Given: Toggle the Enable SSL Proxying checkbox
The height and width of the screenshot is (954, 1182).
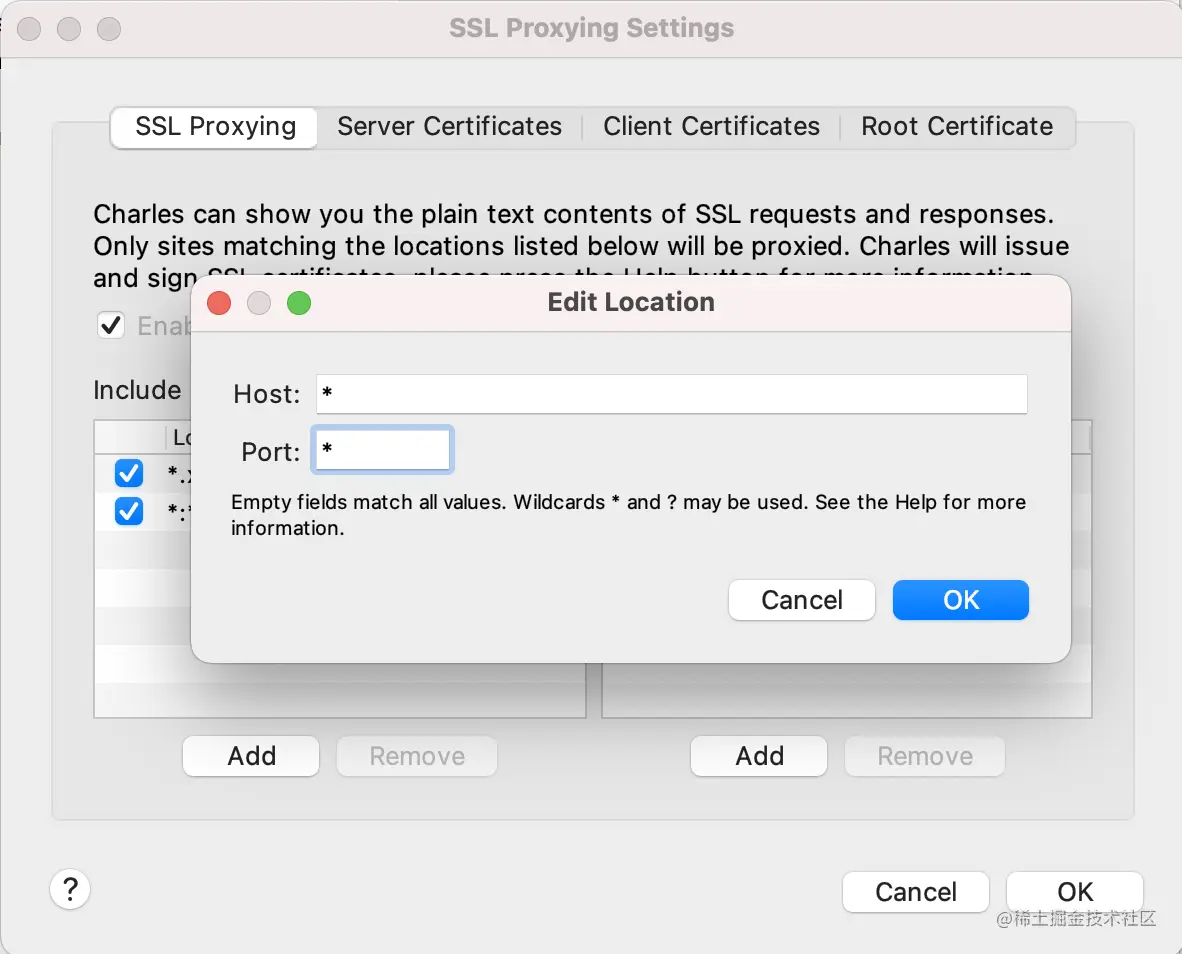Looking at the screenshot, I should [x=110, y=325].
